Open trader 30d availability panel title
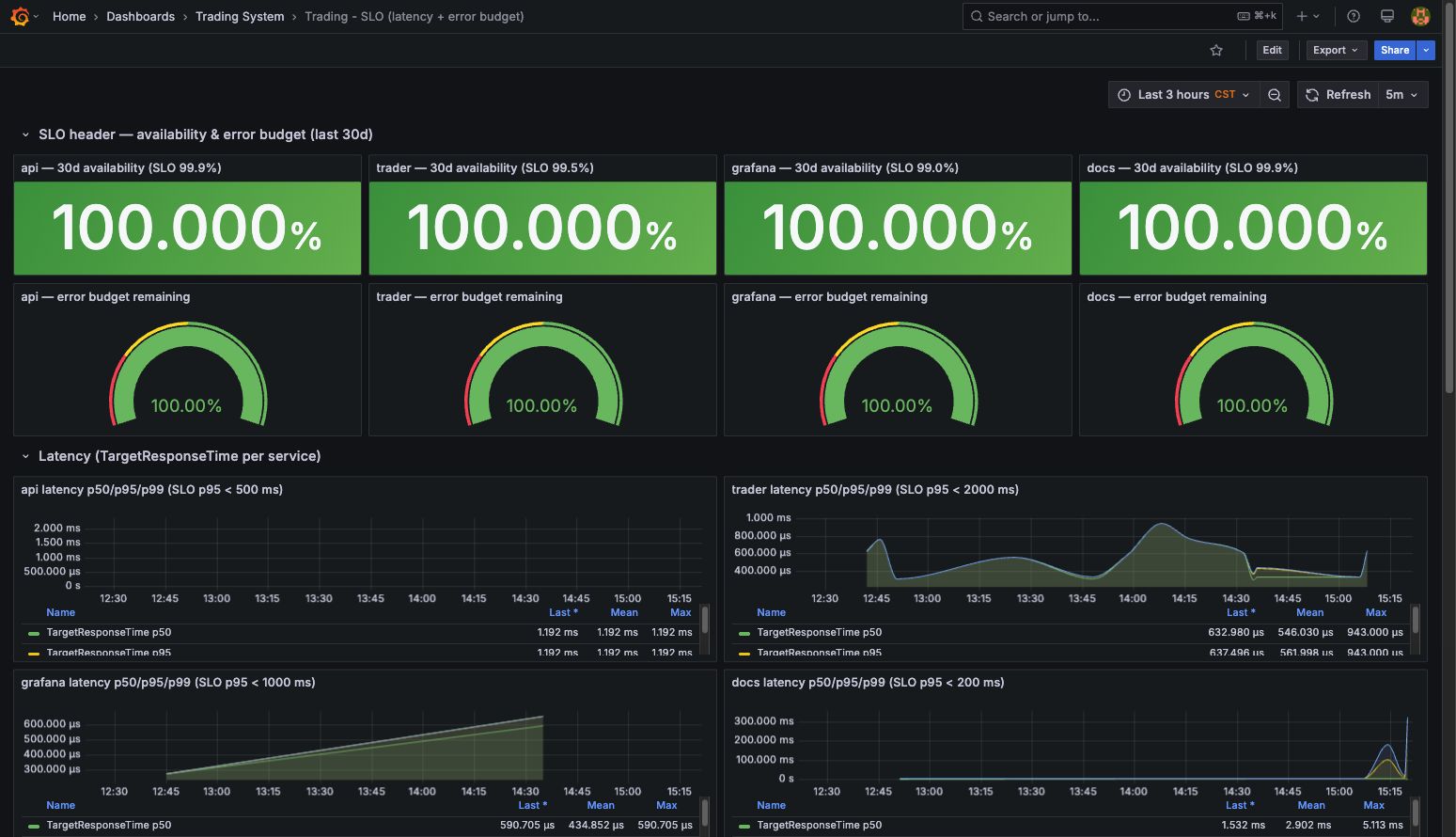 pos(485,167)
